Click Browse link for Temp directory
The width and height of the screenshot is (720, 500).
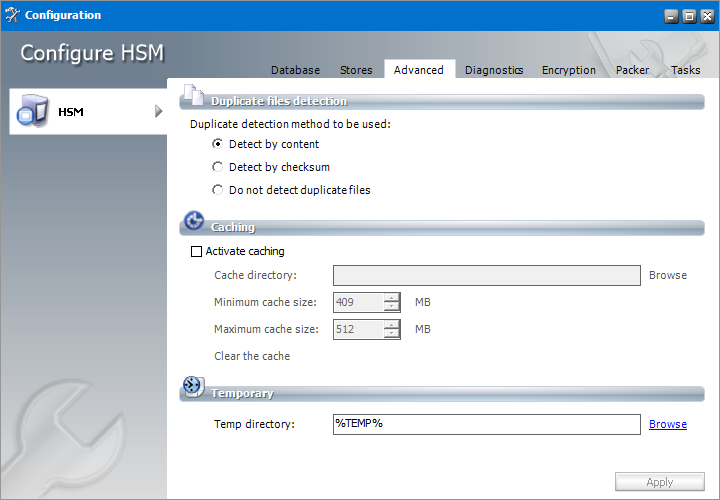pos(668,424)
